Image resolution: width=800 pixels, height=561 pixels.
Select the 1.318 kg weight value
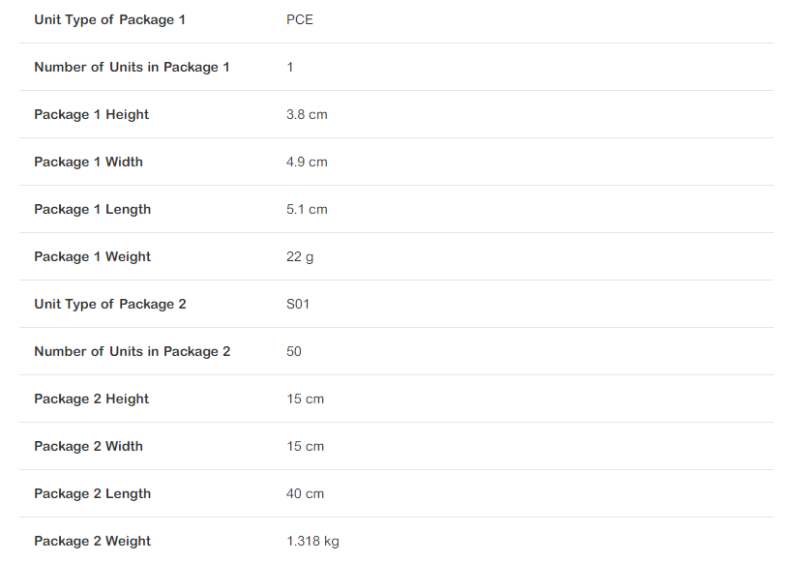pyautogui.click(x=312, y=541)
